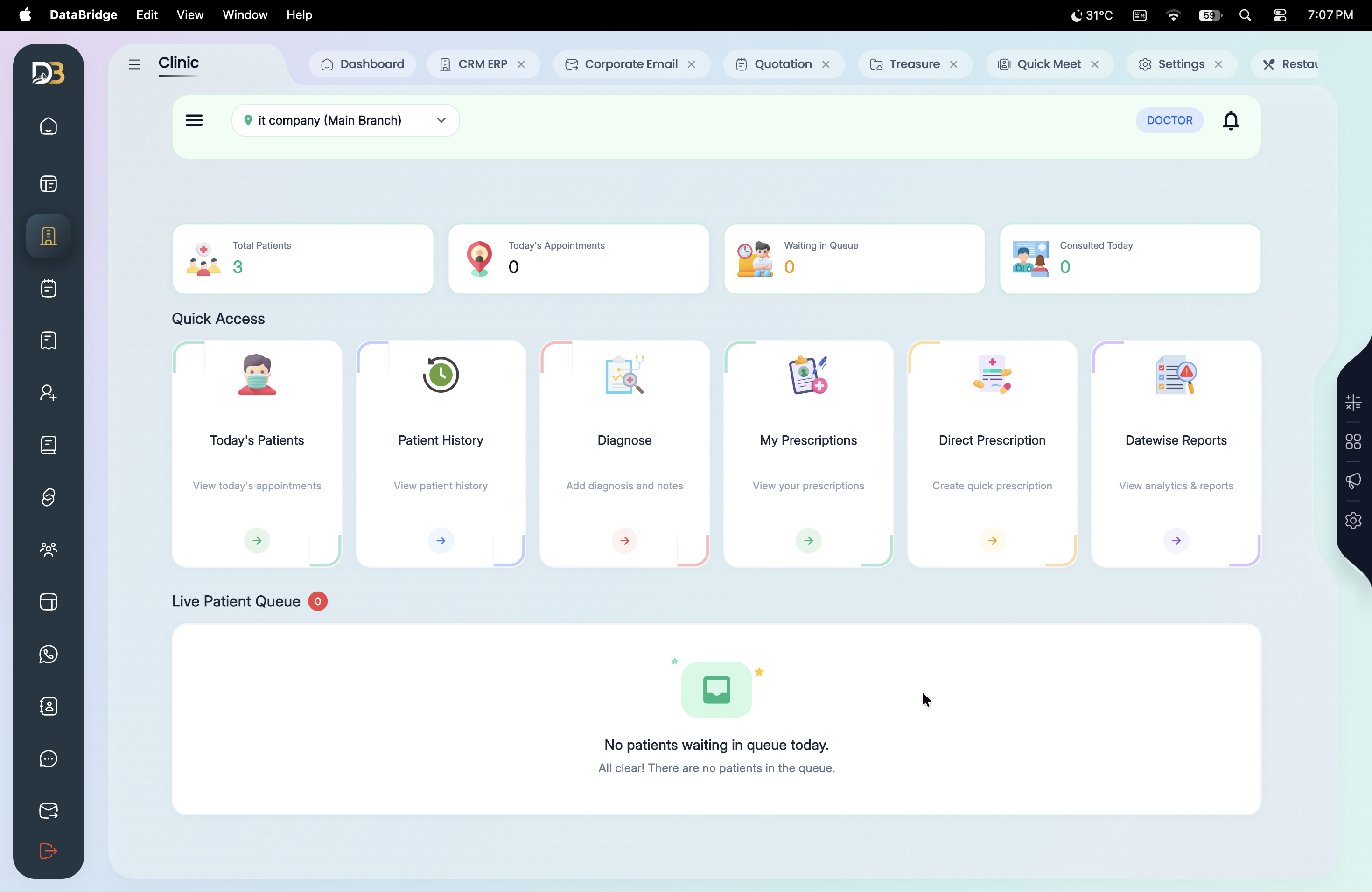This screenshot has width=1372, height=892.
Task: Click the DOCTOR role badge
Action: point(1169,120)
